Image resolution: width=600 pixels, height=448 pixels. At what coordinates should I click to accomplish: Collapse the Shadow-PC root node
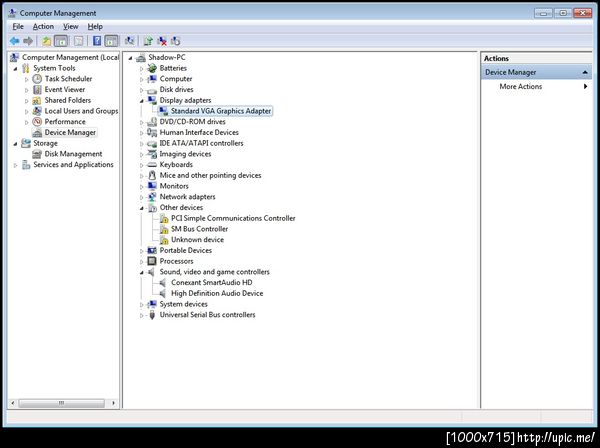(x=130, y=58)
